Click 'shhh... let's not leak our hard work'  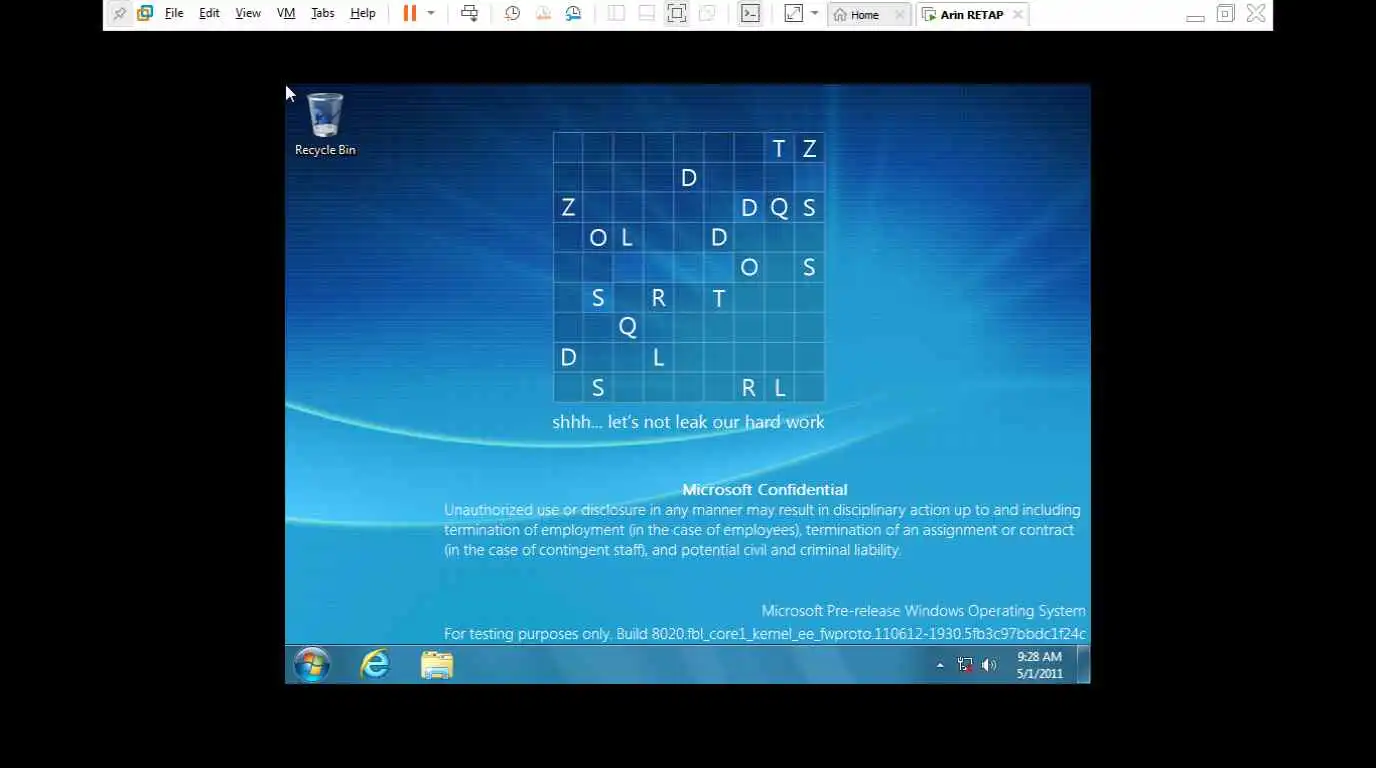pyautogui.click(x=688, y=422)
